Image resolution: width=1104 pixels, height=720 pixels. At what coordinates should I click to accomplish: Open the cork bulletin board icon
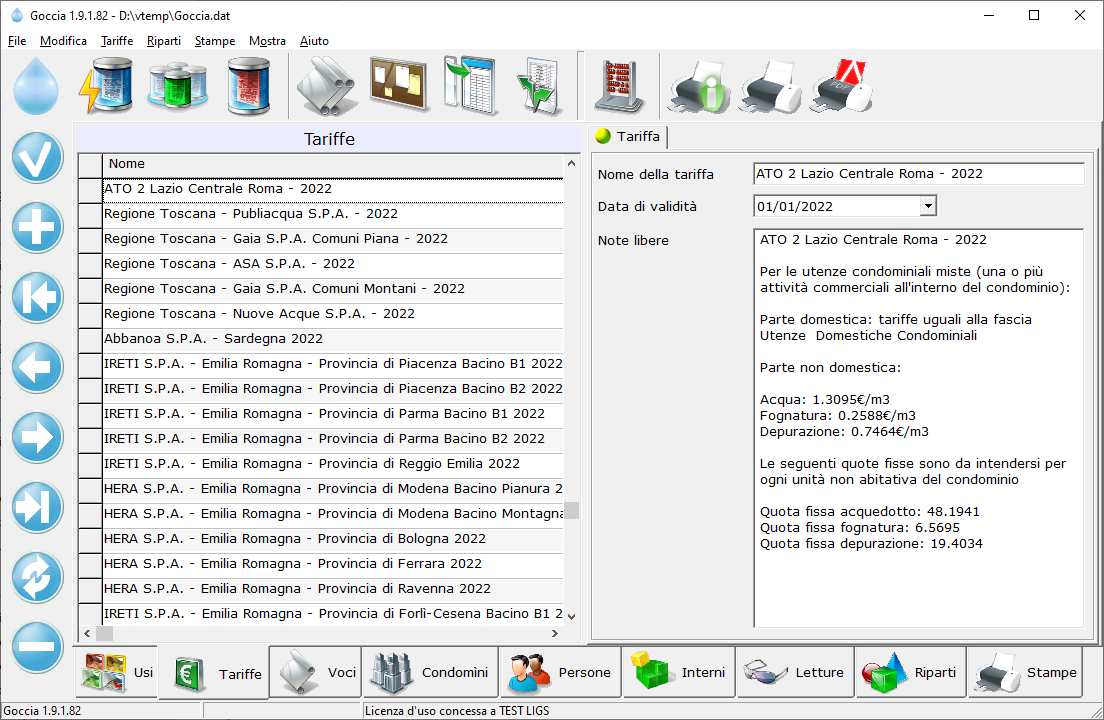[399, 85]
